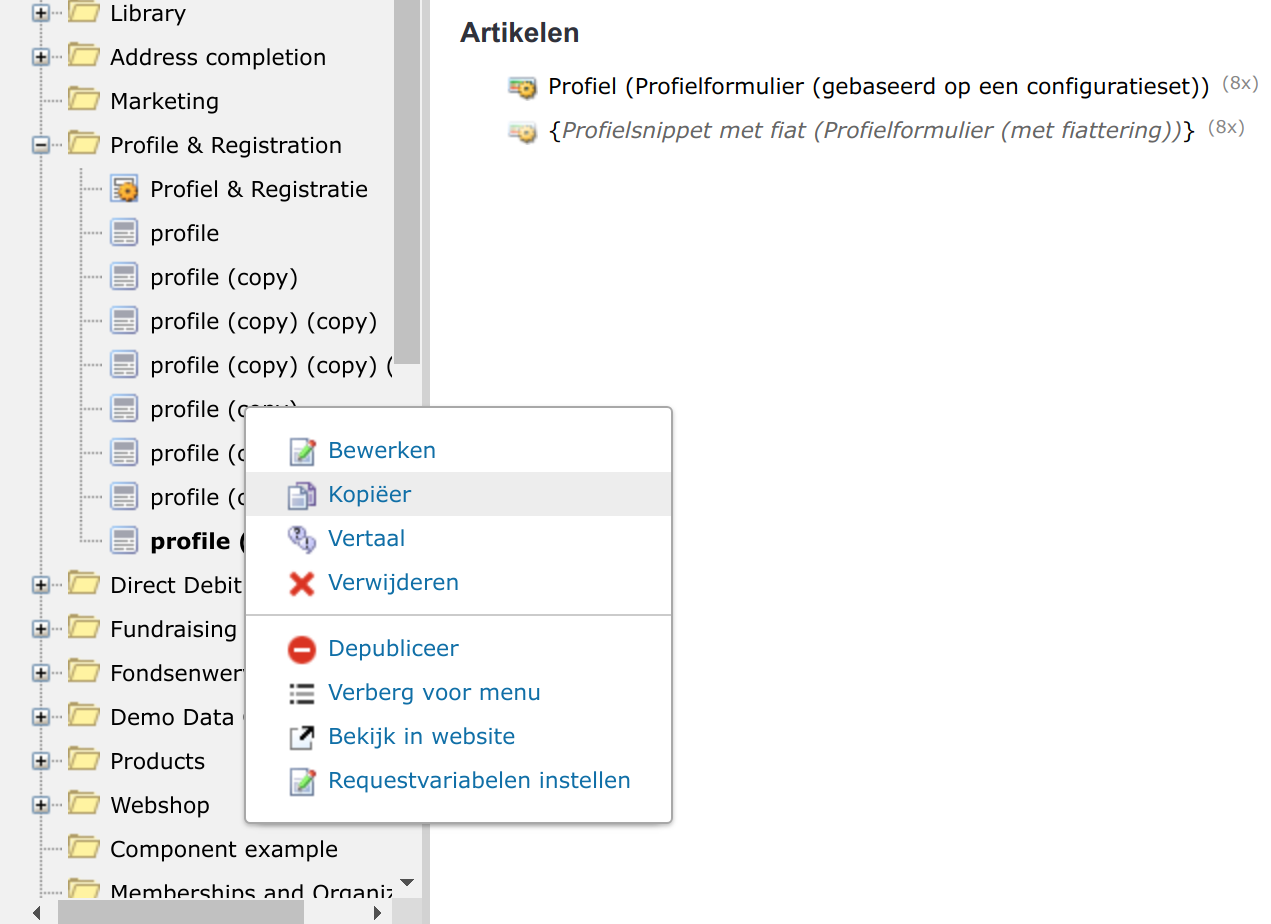1271x924 pixels.
Task: Click the horizontal scrollbar right arrow
Action: (x=377, y=912)
